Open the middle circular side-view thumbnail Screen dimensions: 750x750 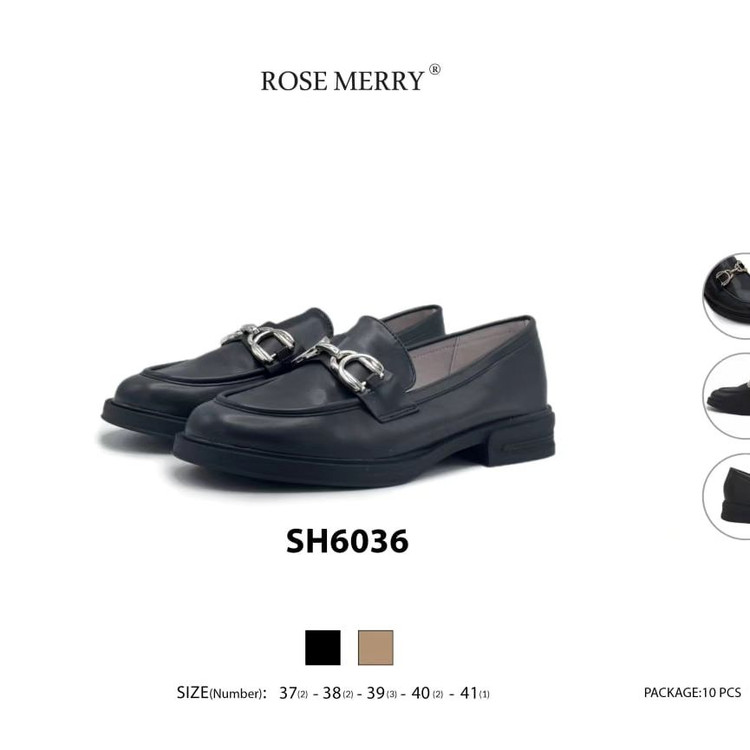click(x=727, y=396)
